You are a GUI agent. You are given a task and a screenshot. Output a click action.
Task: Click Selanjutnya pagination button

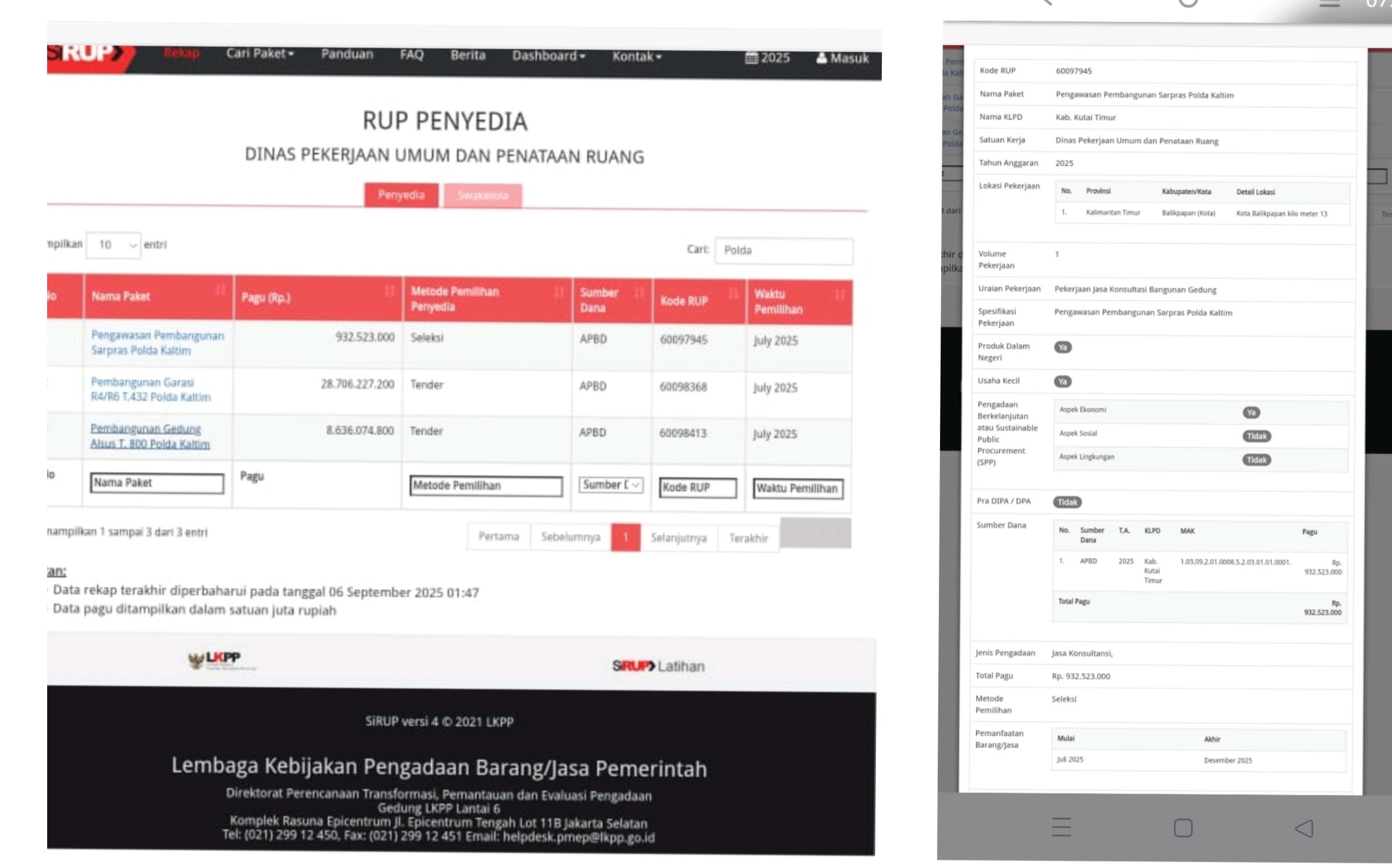pos(678,538)
